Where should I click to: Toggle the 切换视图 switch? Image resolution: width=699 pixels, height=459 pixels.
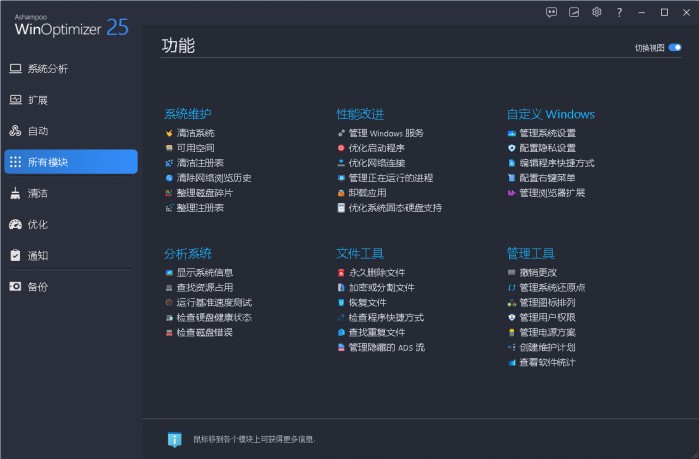[x=675, y=47]
